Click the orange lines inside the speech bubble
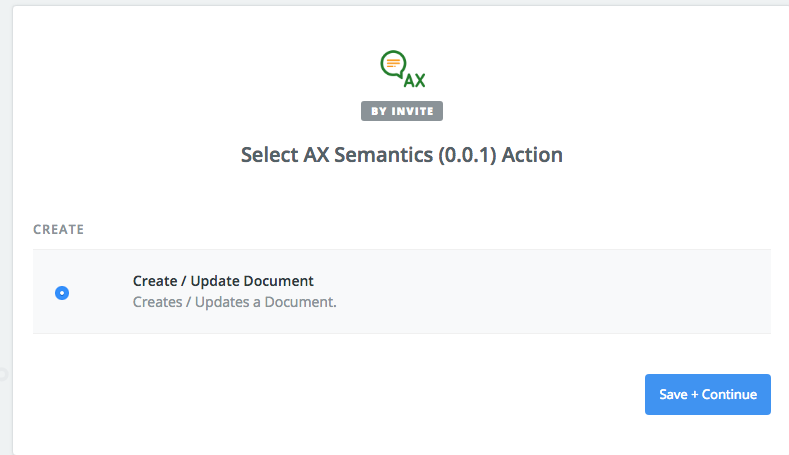The image size is (789, 455). 393,63
